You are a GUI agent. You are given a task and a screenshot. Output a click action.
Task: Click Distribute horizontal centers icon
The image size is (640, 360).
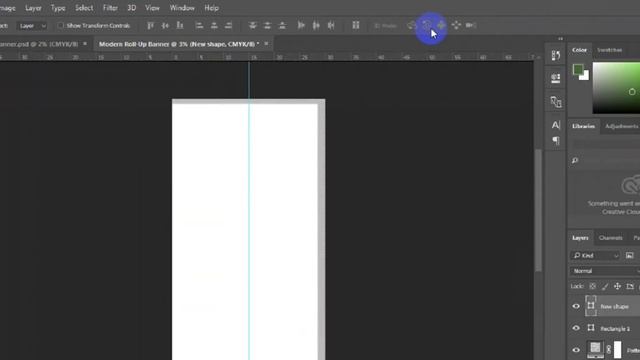tap(316, 25)
